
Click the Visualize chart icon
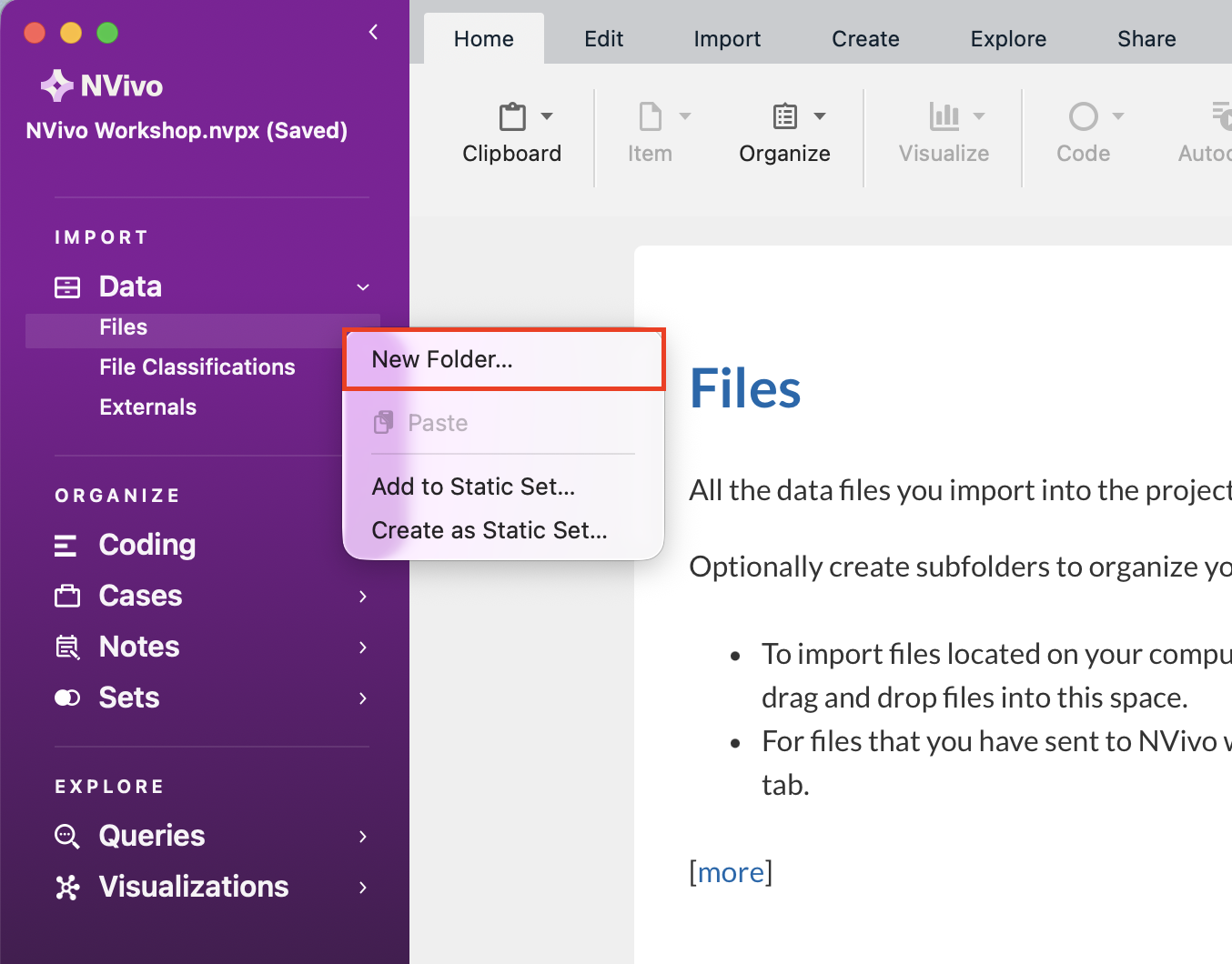944,116
